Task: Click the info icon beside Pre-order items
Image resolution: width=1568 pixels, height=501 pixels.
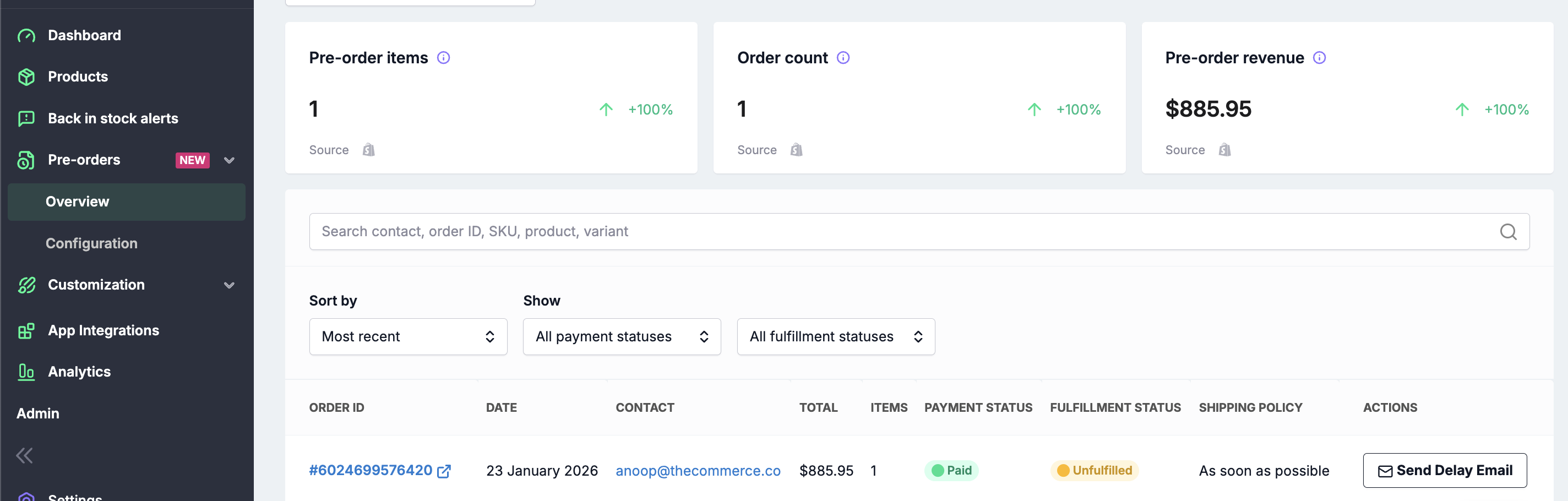Action: tap(444, 58)
